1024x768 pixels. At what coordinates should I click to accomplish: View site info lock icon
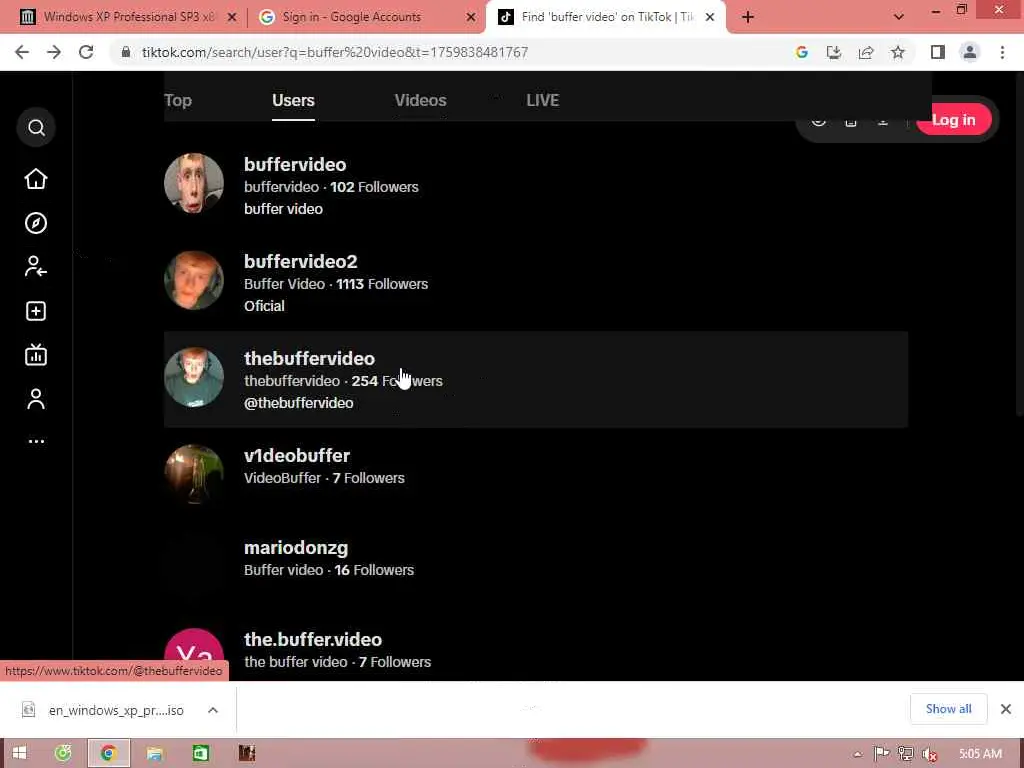coord(126,52)
